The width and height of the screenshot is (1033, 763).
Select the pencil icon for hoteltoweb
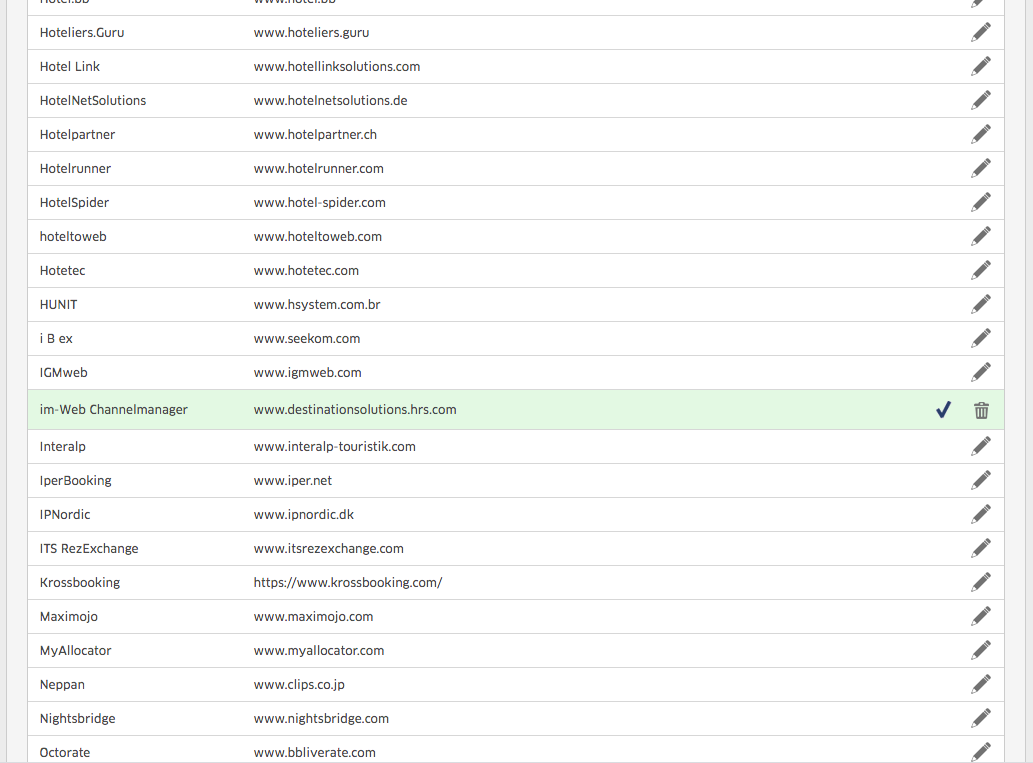(x=980, y=236)
